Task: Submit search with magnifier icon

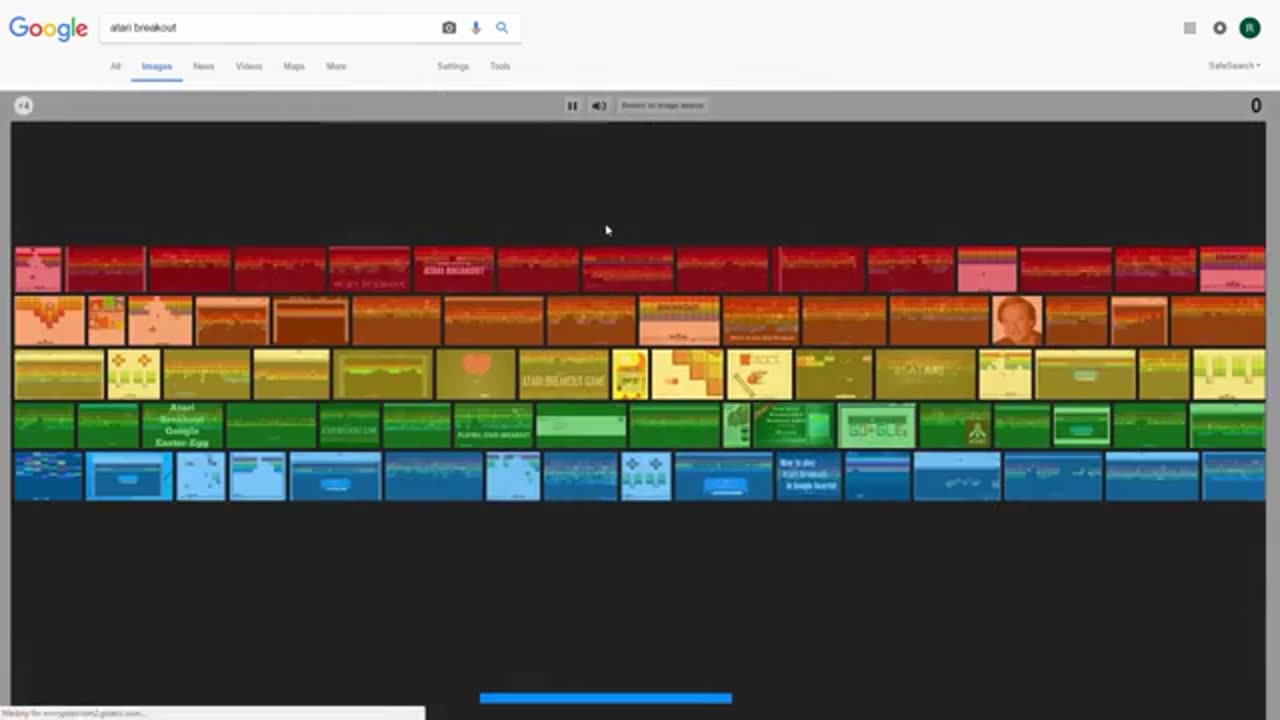Action: (x=502, y=28)
